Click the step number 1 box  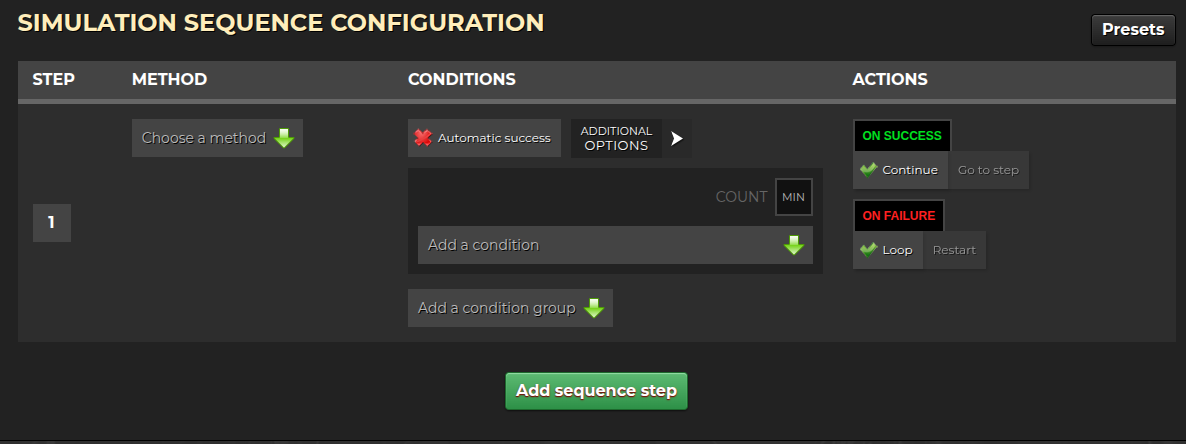pos(51,222)
